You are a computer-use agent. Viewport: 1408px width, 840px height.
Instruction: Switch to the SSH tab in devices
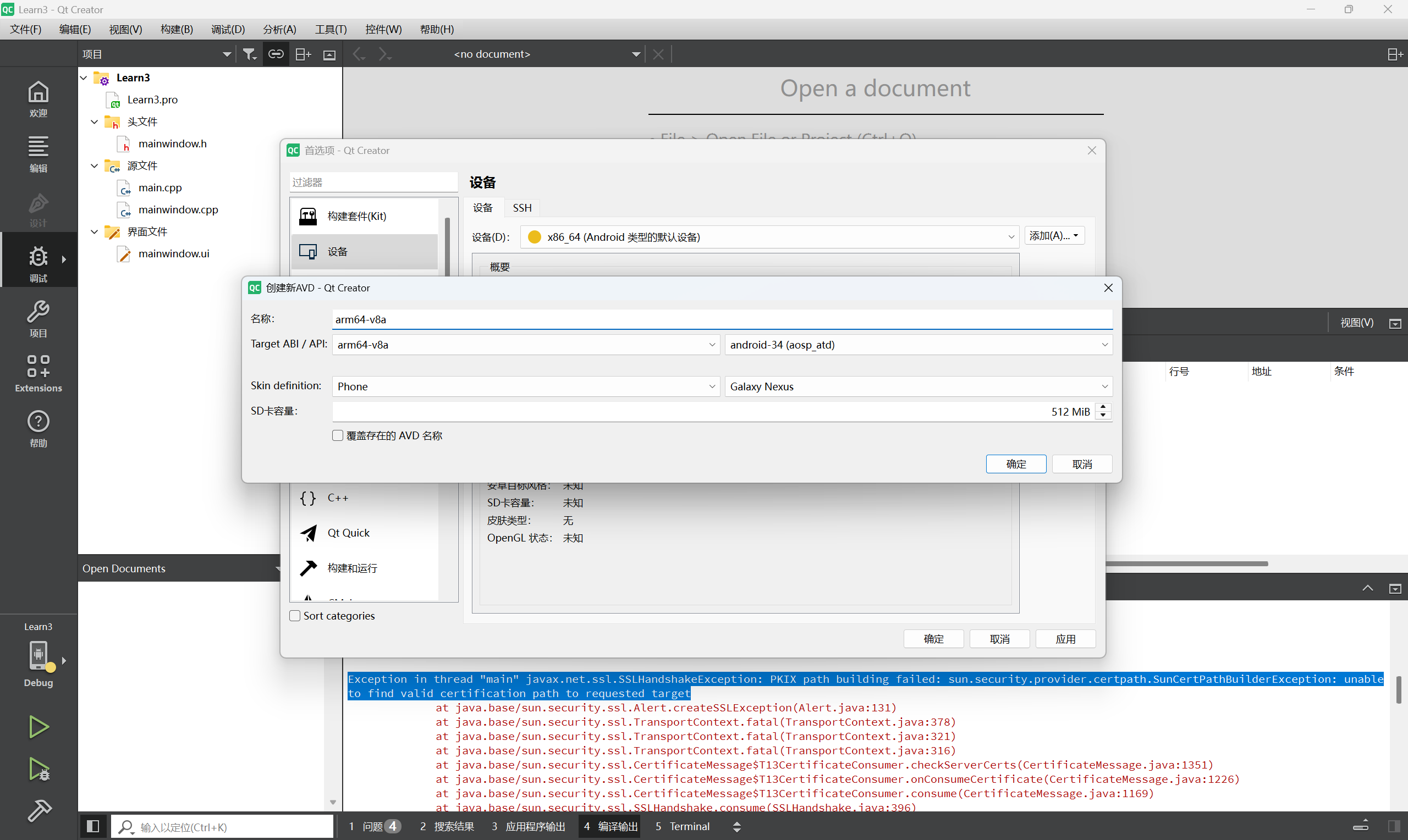pos(522,208)
